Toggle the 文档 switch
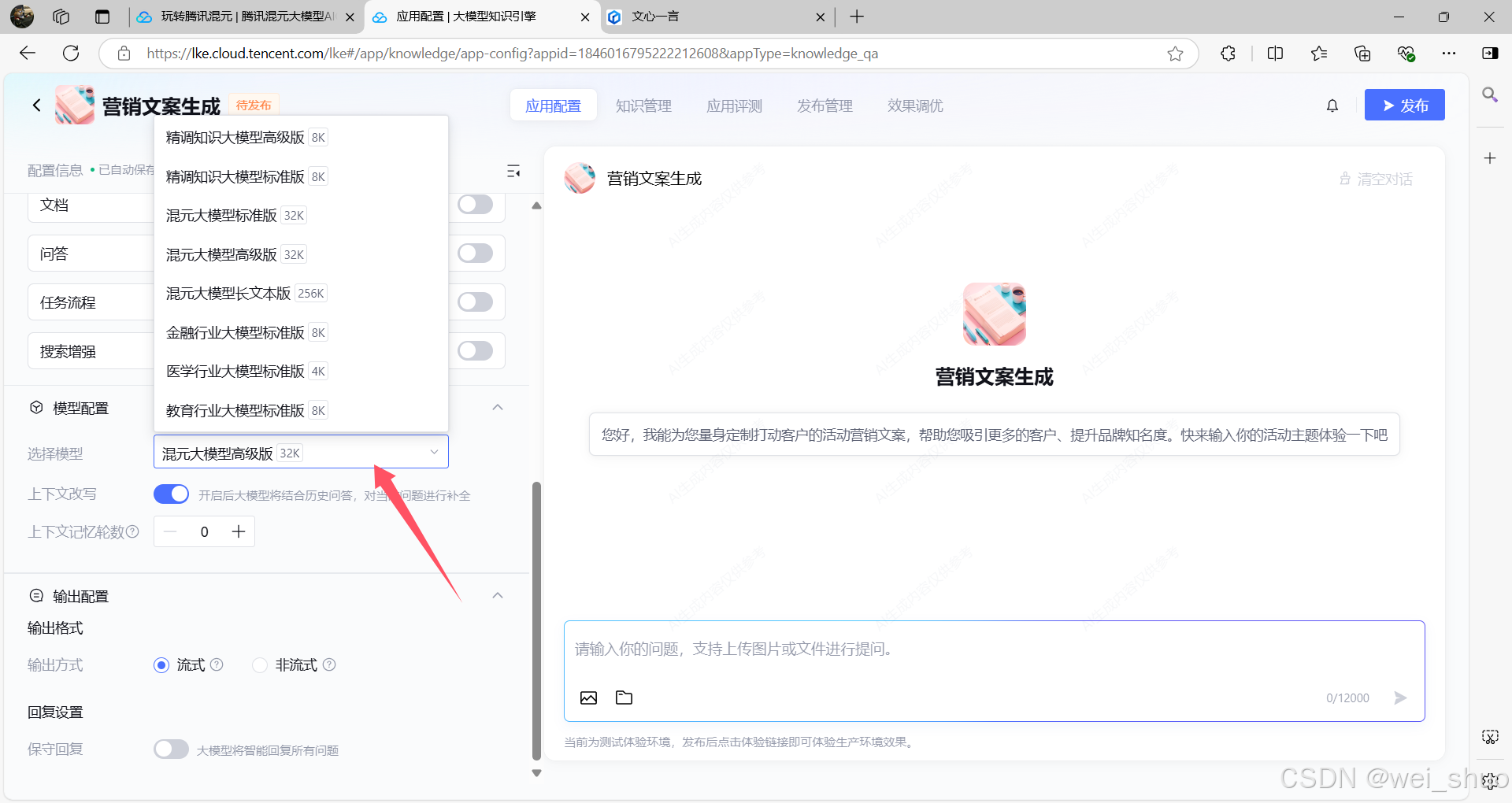 point(476,205)
